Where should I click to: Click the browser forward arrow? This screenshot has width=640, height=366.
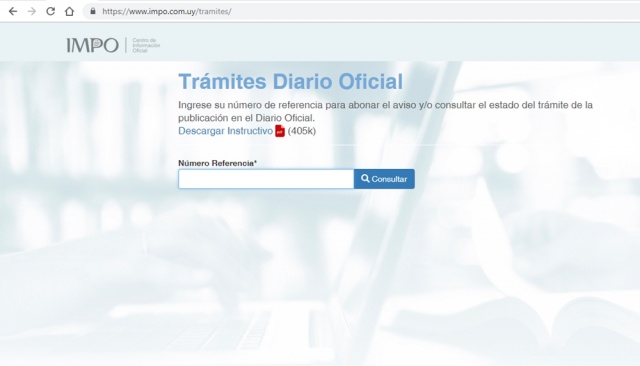[x=31, y=11]
